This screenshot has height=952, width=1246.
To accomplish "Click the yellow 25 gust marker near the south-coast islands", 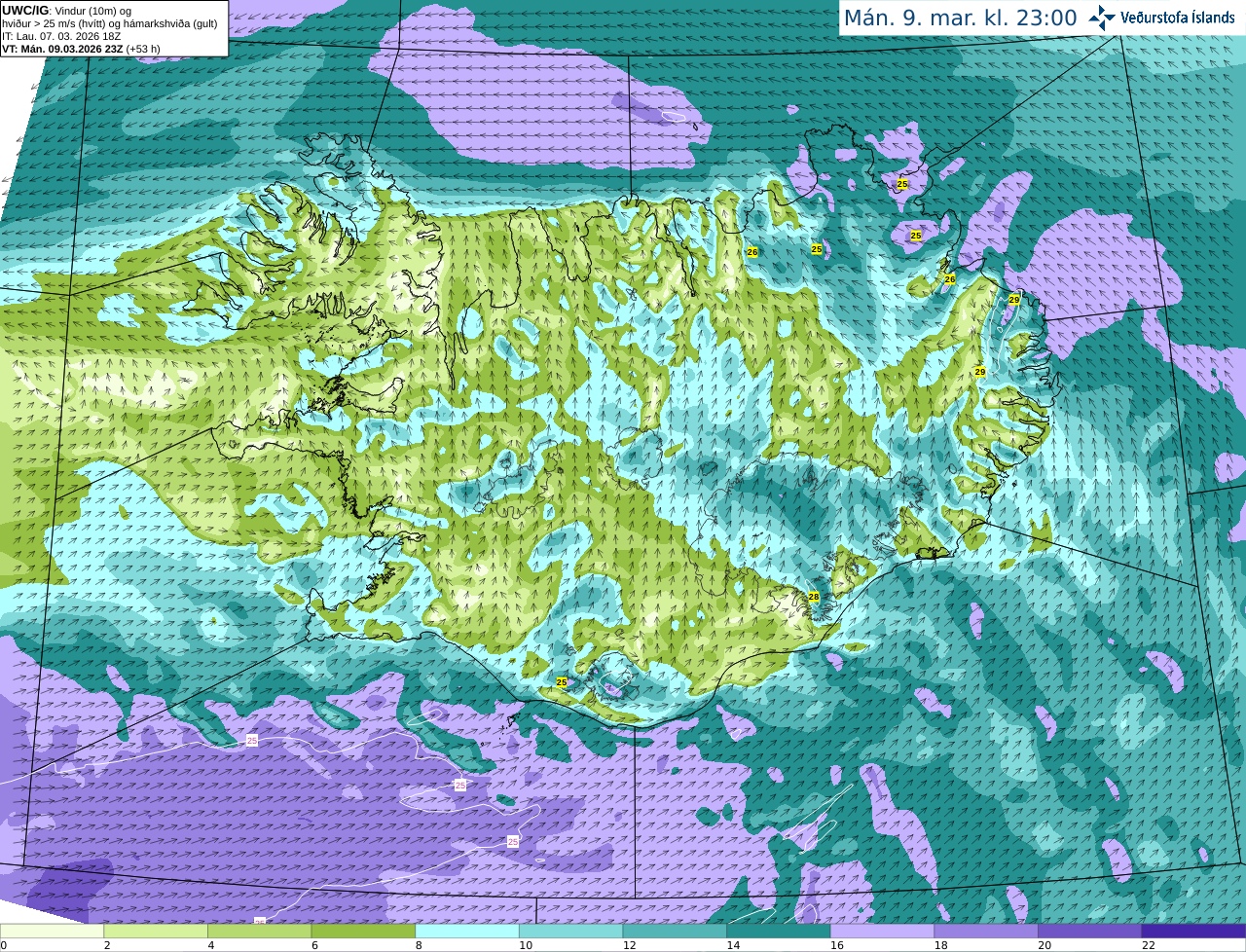I will point(562,682).
